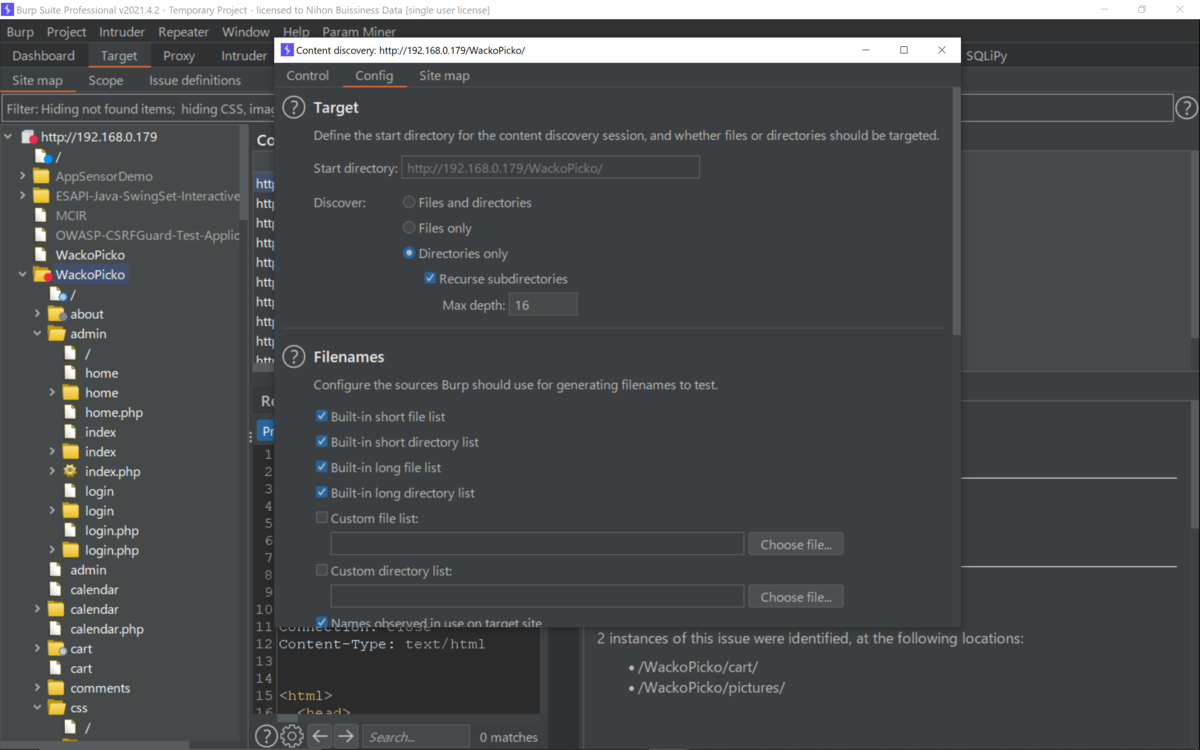
Task: Collapse the css folder
Action: coord(38,708)
